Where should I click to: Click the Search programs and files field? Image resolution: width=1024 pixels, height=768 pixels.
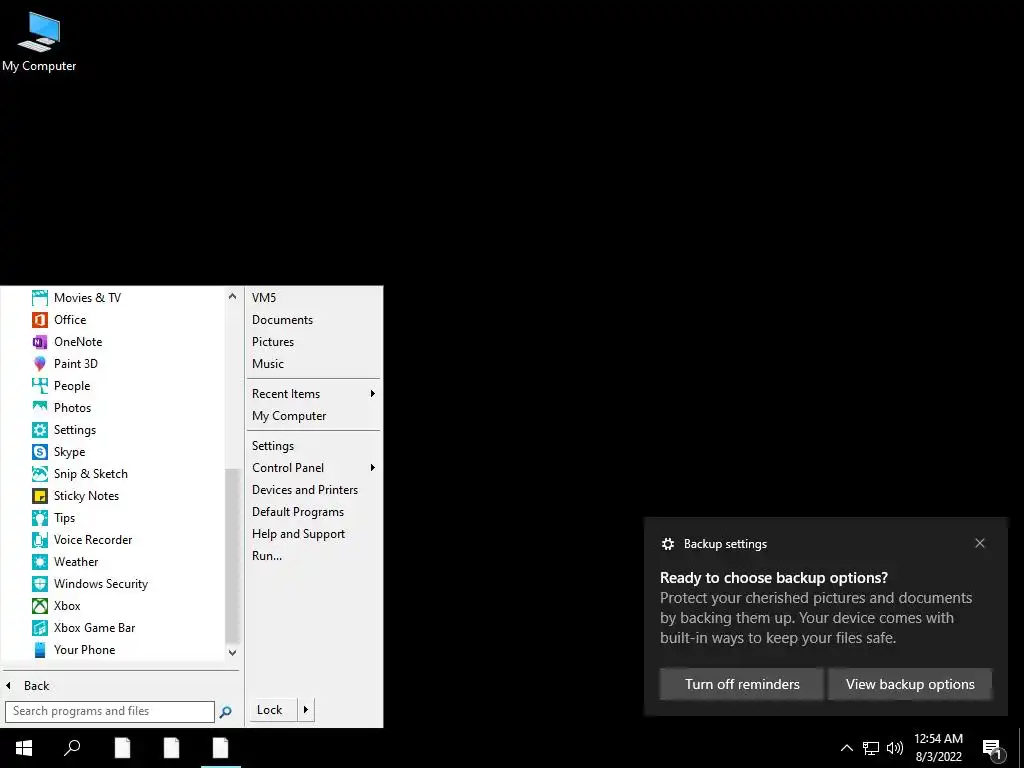click(110, 711)
